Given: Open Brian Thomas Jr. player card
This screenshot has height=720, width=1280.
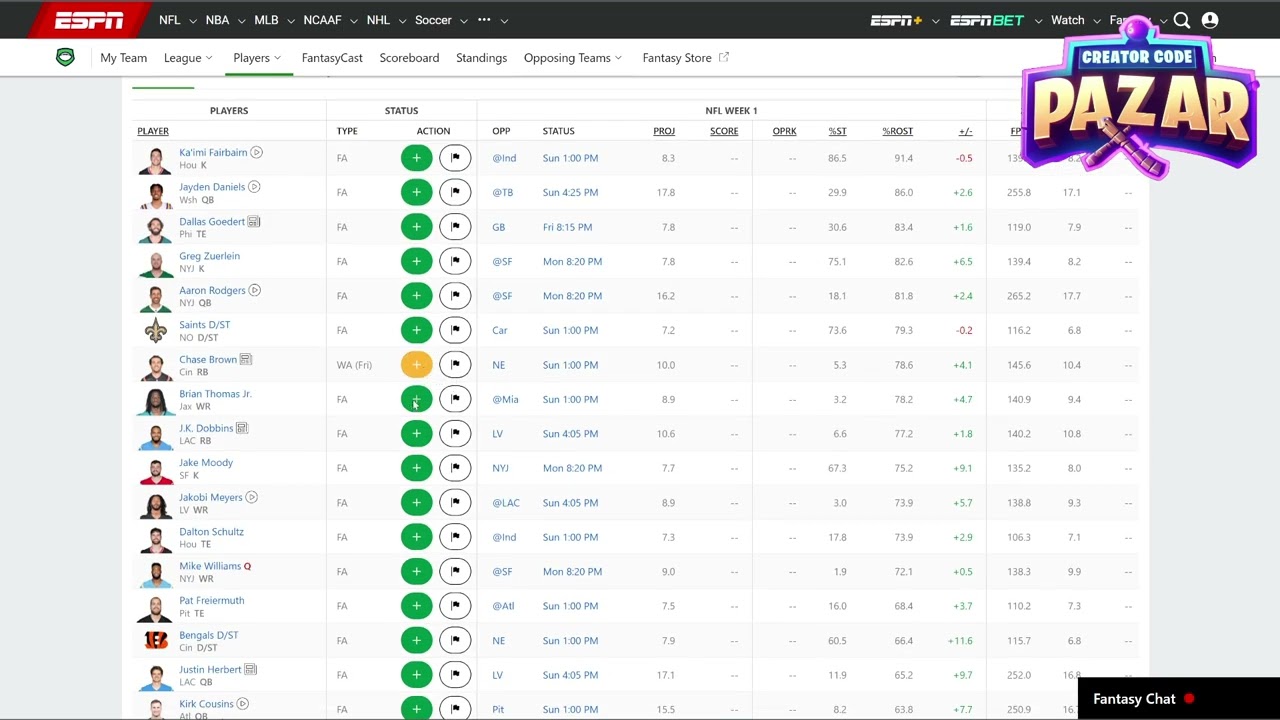Looking at the screenshot, I should point(215,394).
